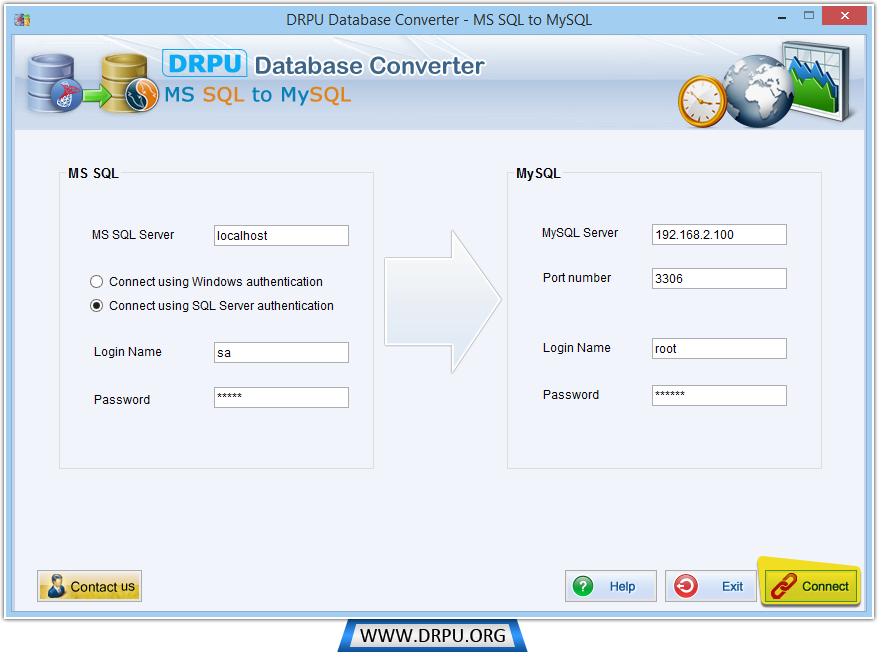Click the MS SQL Login Name field containing sa
The width and height of the screenshot is (878, 652).
coord(281,352)
